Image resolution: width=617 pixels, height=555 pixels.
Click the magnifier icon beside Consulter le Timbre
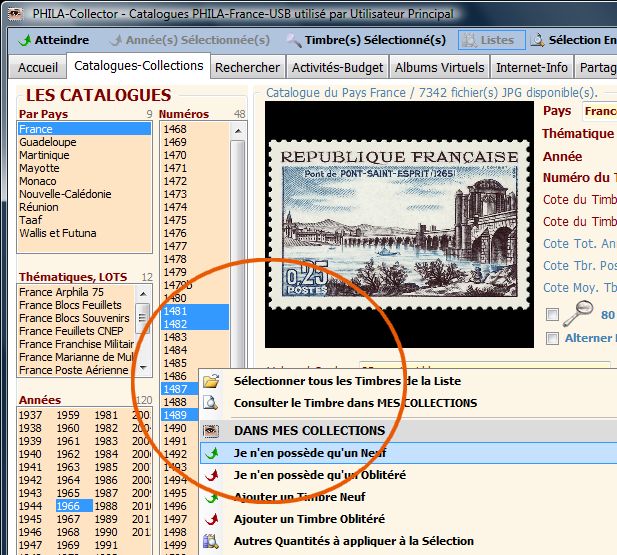211,403
